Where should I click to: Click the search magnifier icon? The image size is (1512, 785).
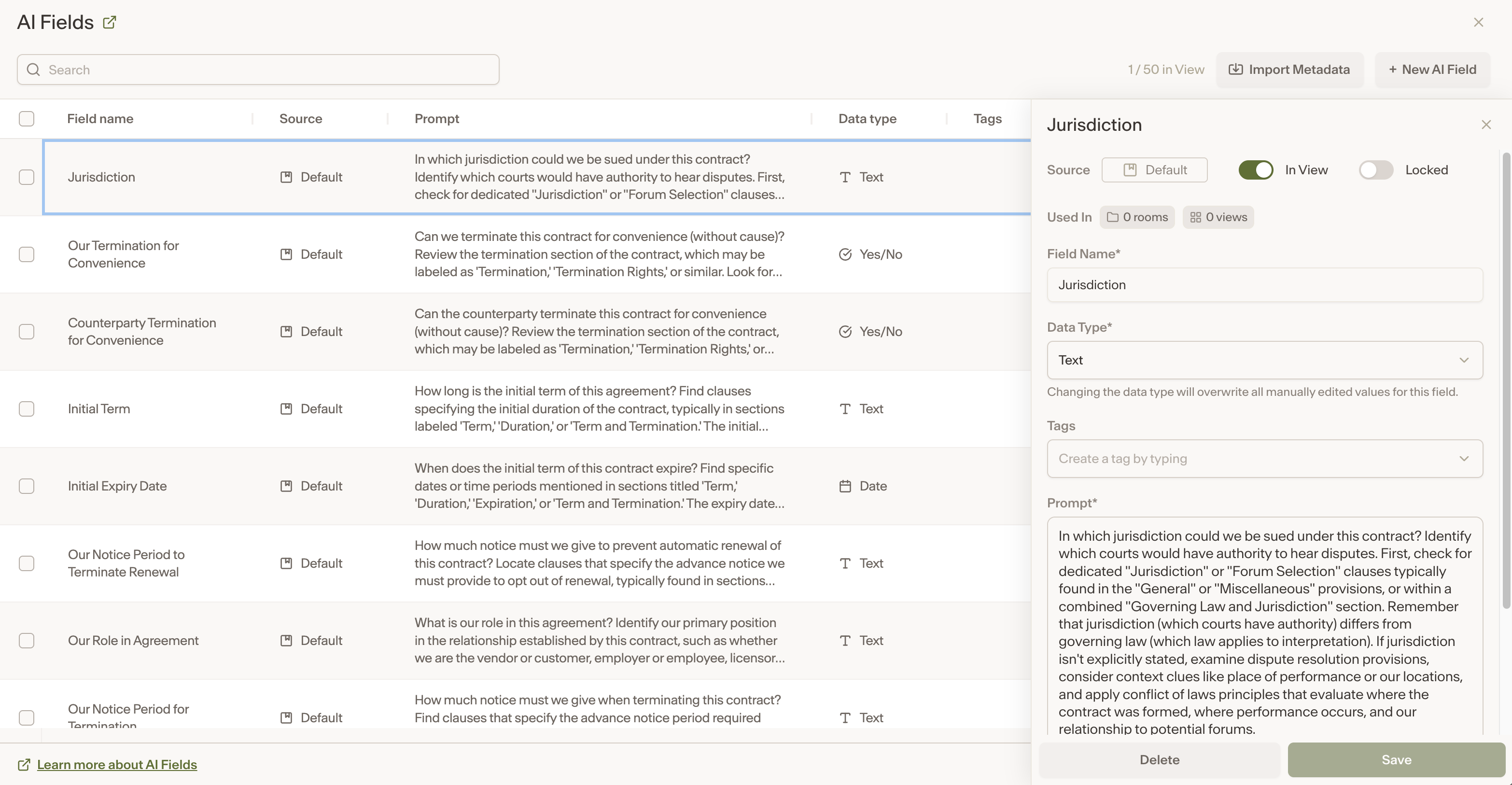33,70
